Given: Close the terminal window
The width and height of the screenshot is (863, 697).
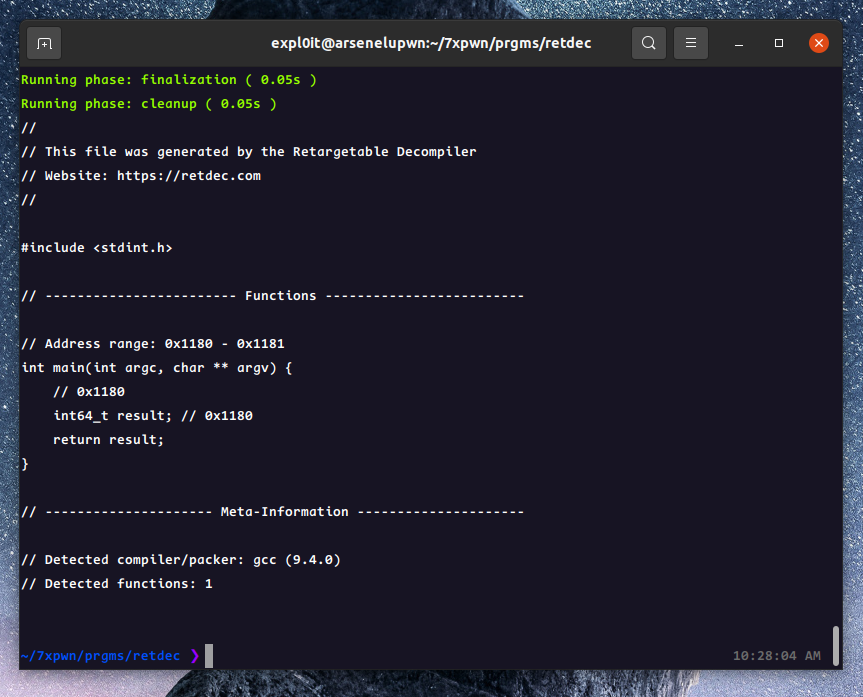Looking at the screenshot, I should pyautogui.click(x=819, y=43).
